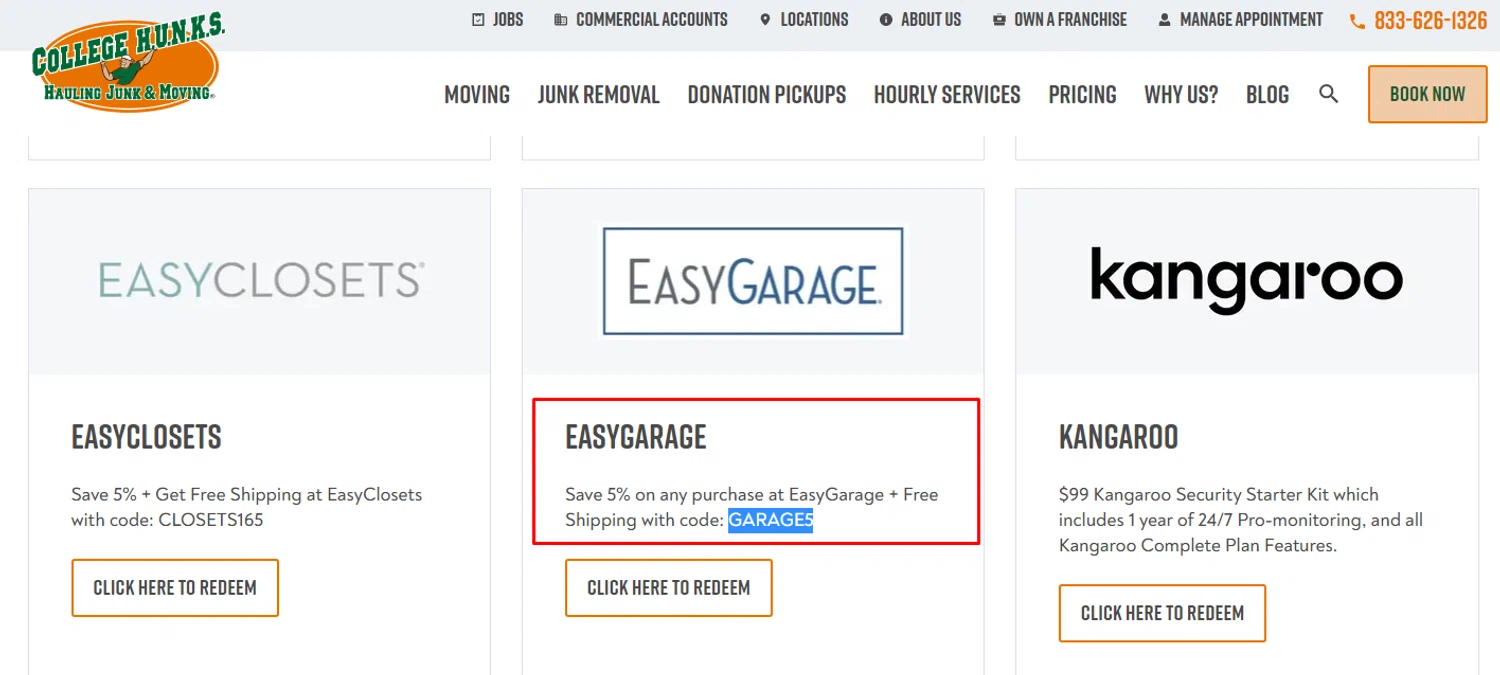
Task: Redeem the Kangaroo offer
Action: pyautogui.click(x=1162, y=613)
